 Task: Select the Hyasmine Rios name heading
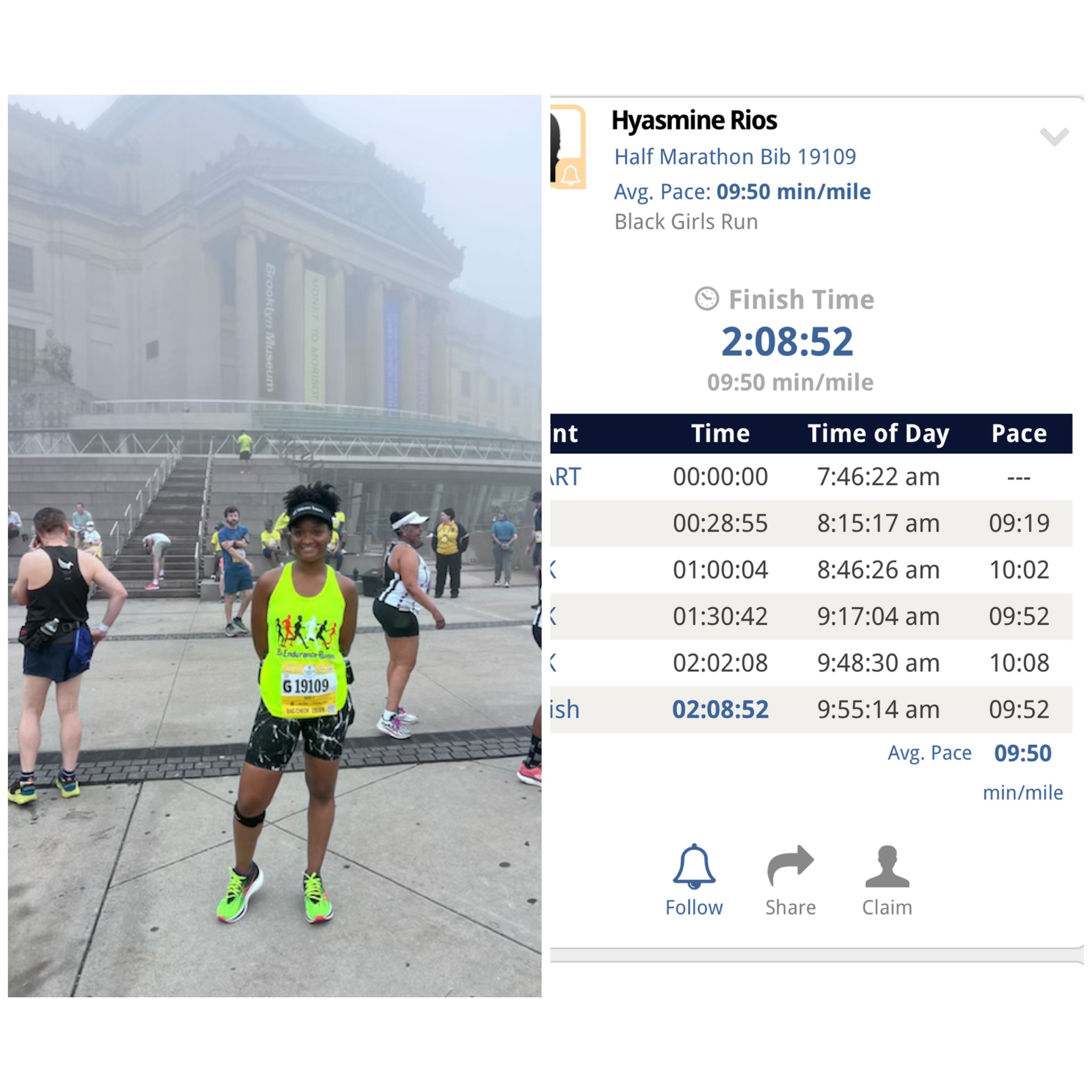(694, 121)
